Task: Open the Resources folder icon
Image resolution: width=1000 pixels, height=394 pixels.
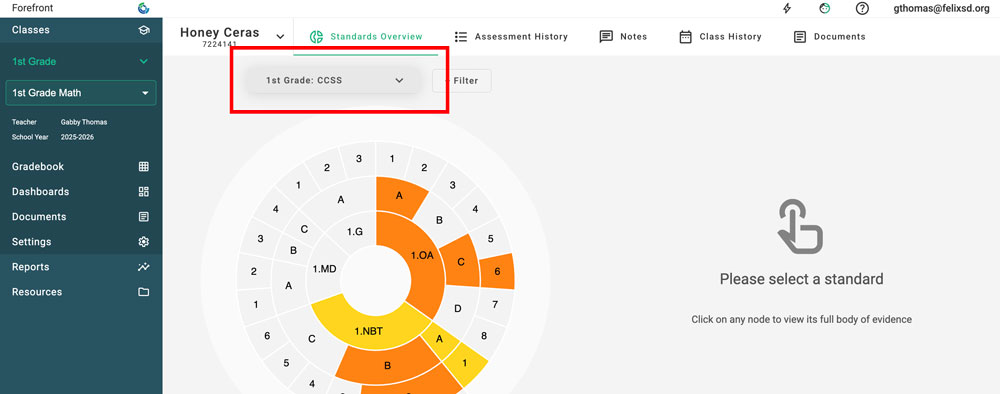Action: tap(143, 292)
